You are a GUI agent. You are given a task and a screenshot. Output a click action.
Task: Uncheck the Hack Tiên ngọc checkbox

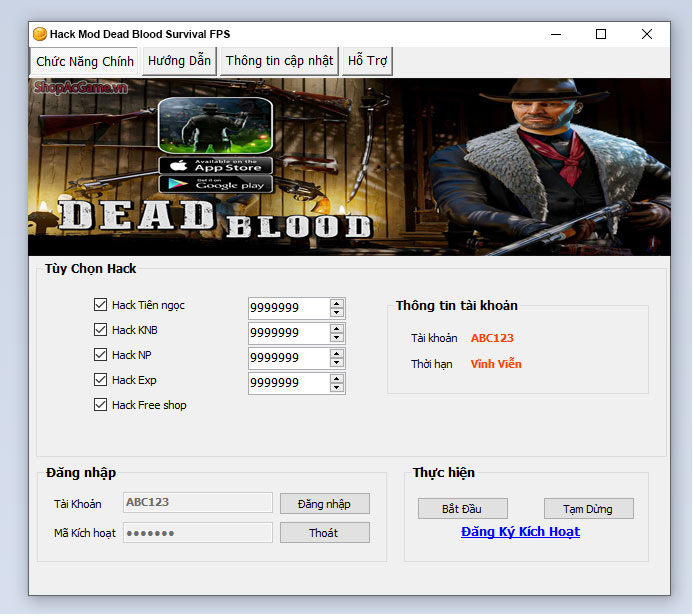(x=100, y=304)
